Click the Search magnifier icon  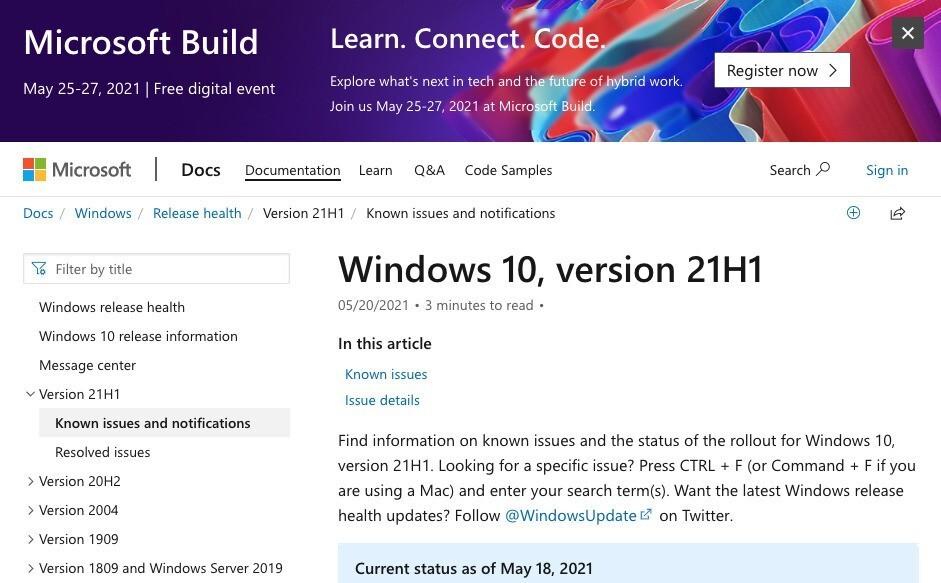(823, 169)
